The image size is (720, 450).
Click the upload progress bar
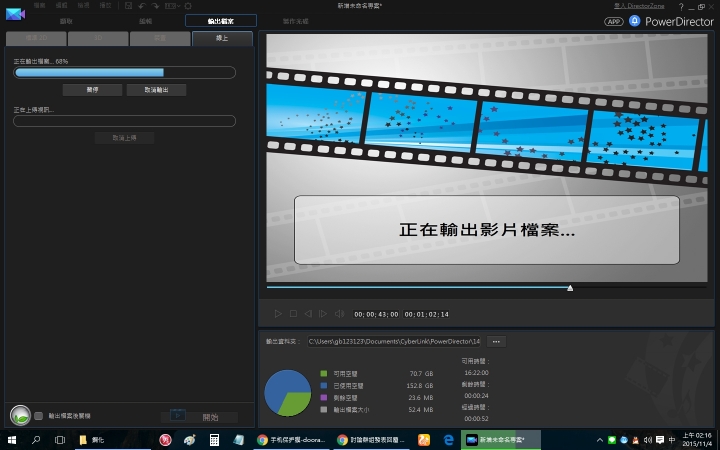[x=124, y=121]
